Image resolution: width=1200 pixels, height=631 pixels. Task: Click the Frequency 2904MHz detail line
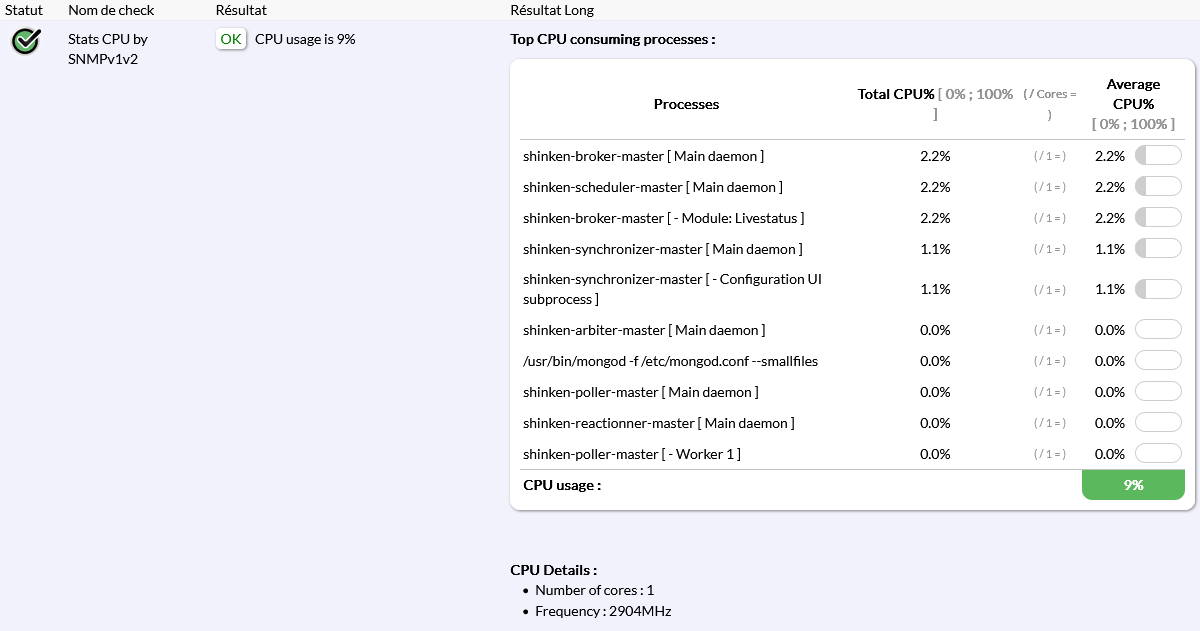click(602, 611)
